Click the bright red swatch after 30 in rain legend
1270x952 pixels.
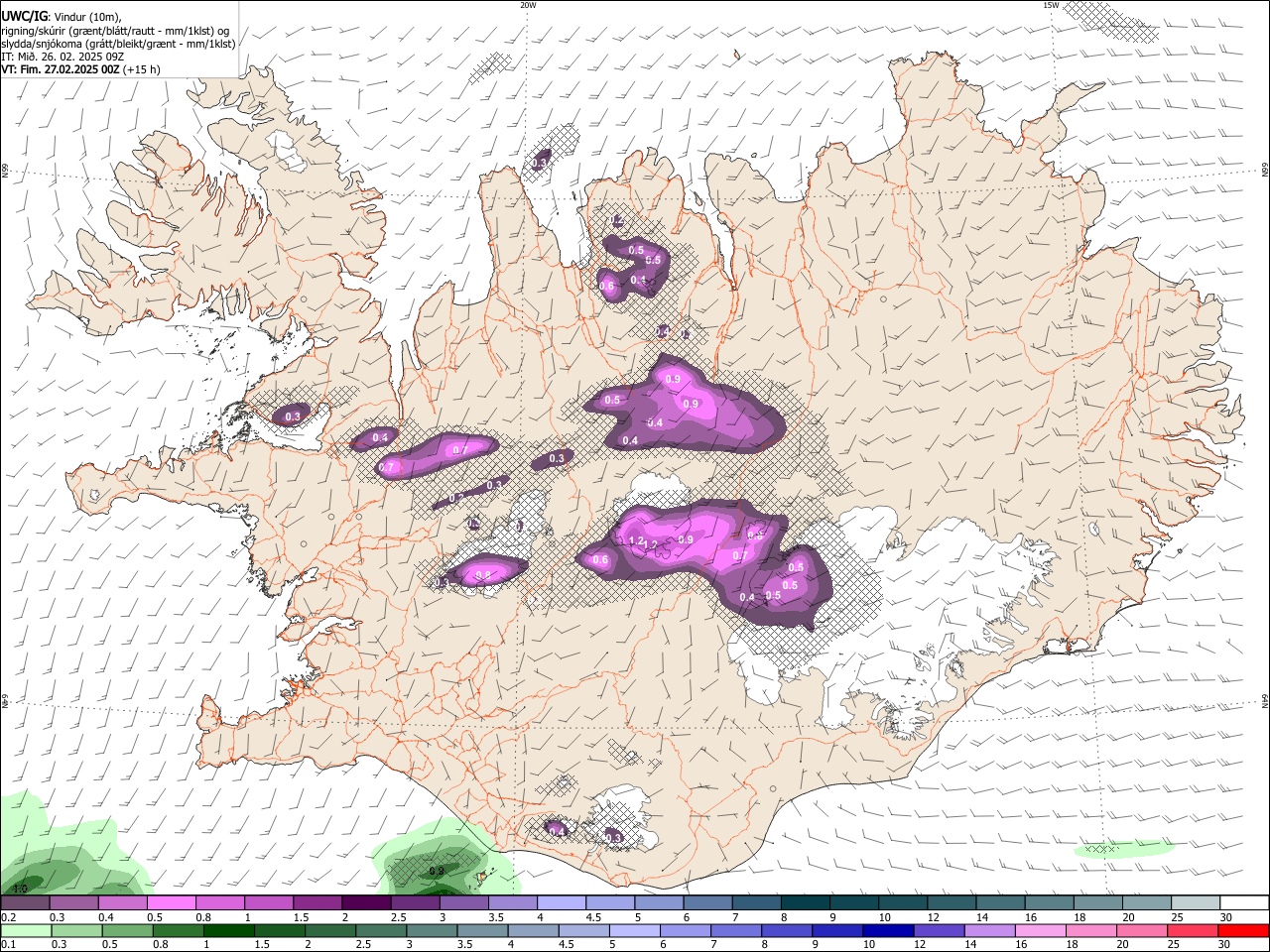click(1243, 931)
